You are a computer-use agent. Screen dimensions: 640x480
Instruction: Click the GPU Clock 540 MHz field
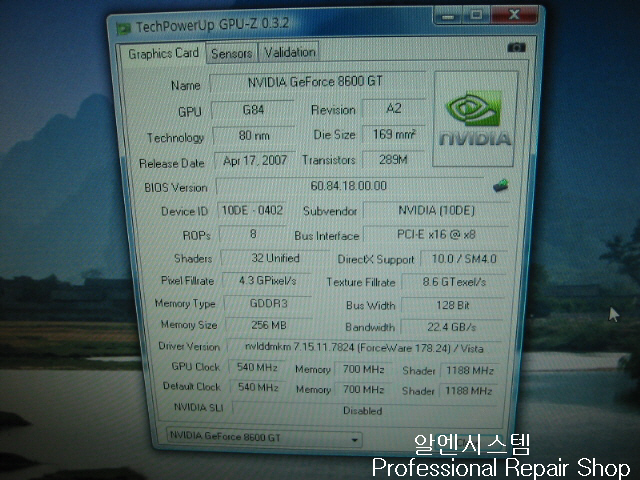[257, 367]
